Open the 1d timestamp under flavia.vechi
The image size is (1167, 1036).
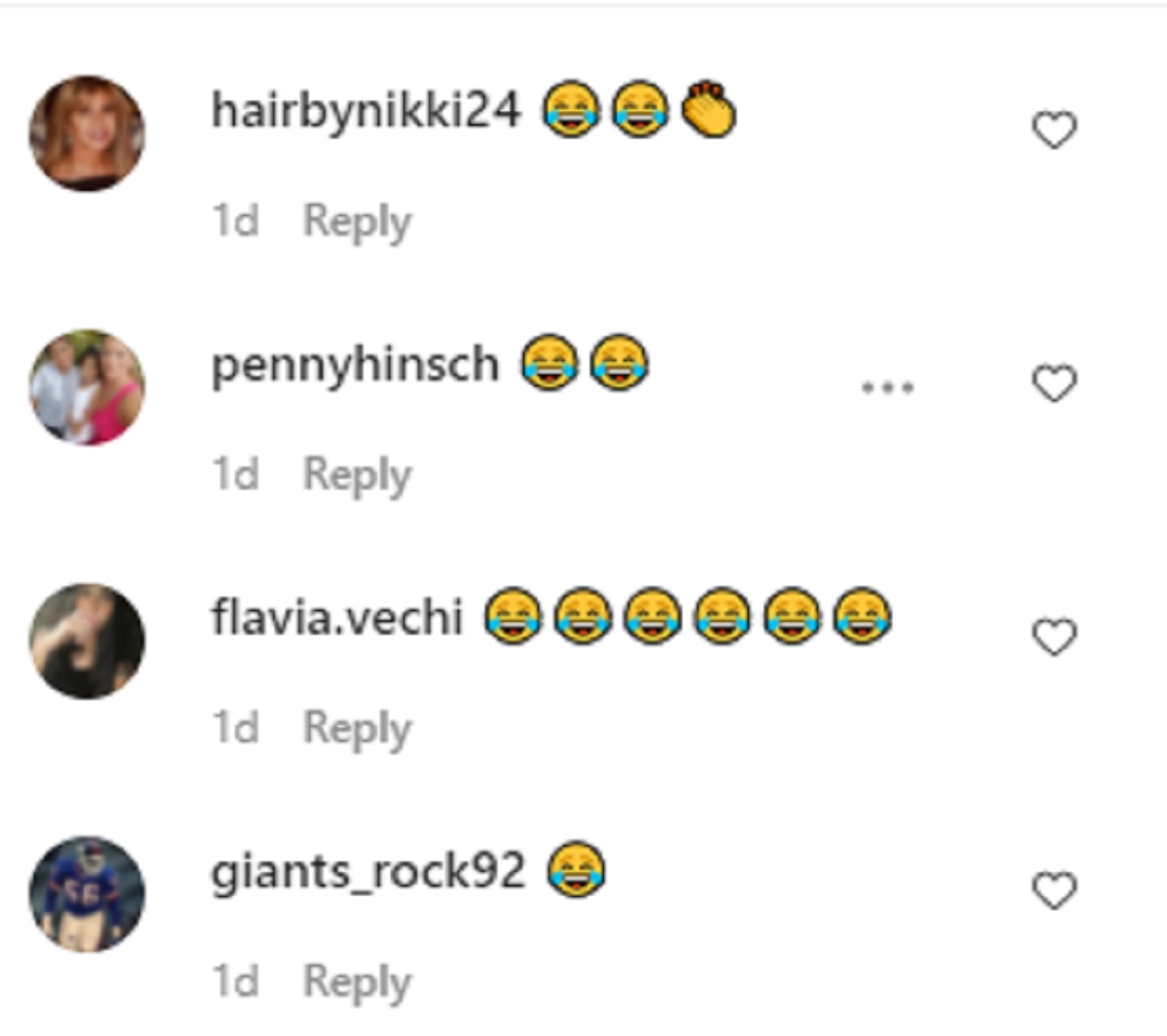pos(235,729)
